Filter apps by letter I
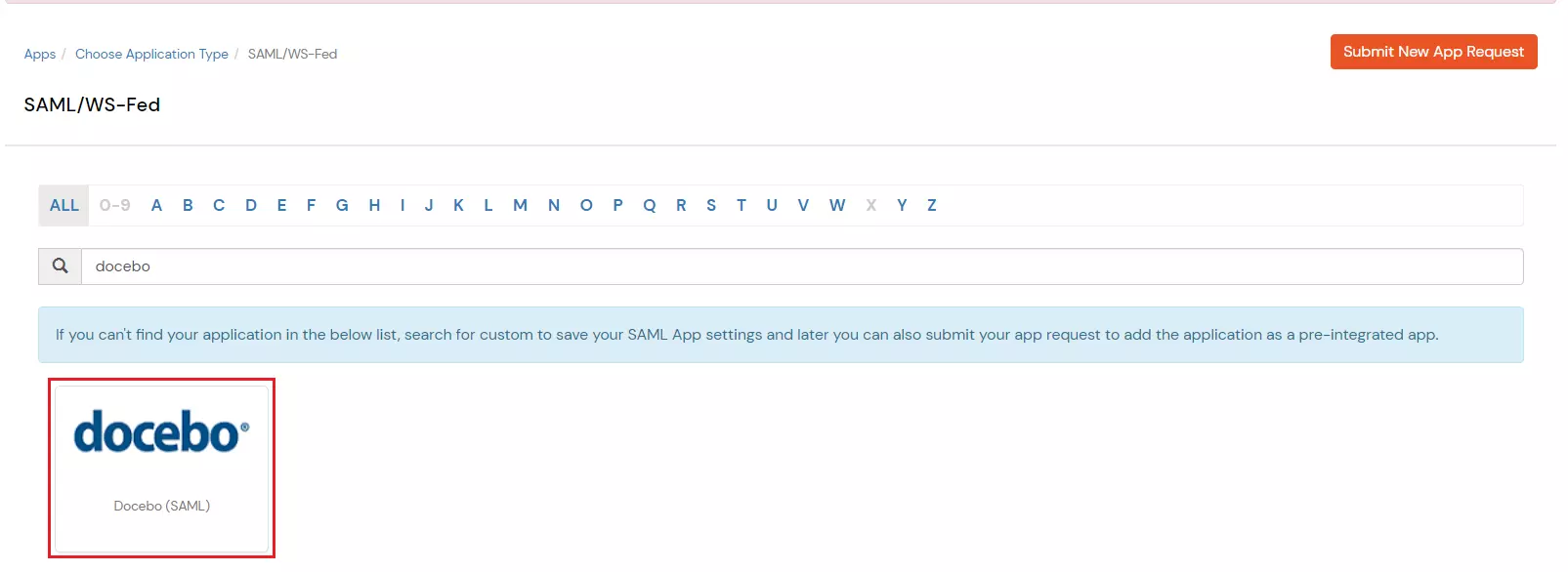This screenshot has width=1568, height=572. (403, 205)
